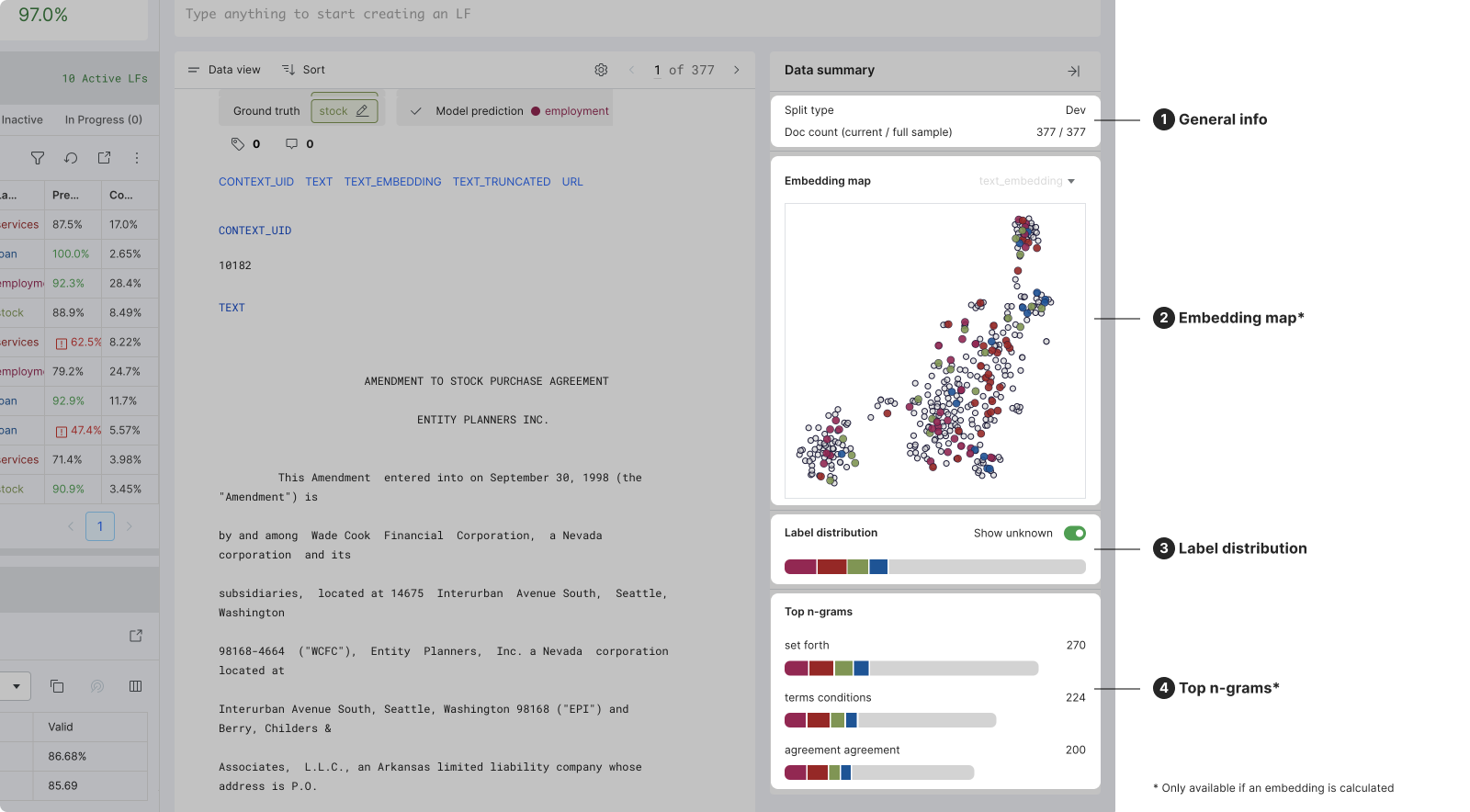This screenshot has width=1470, height=812.
Task: Collapse the Data summary panel
Action: point(1074,71)
